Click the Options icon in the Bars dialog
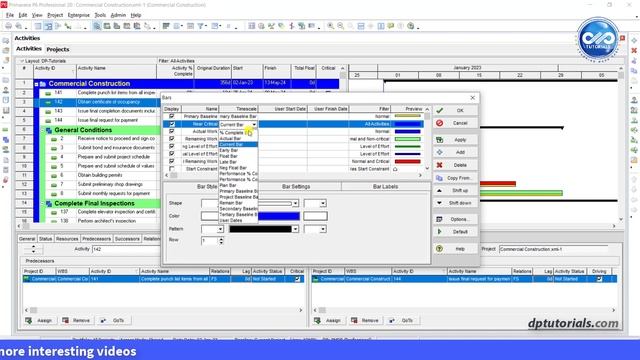640x360 pixels. [440, 219]
